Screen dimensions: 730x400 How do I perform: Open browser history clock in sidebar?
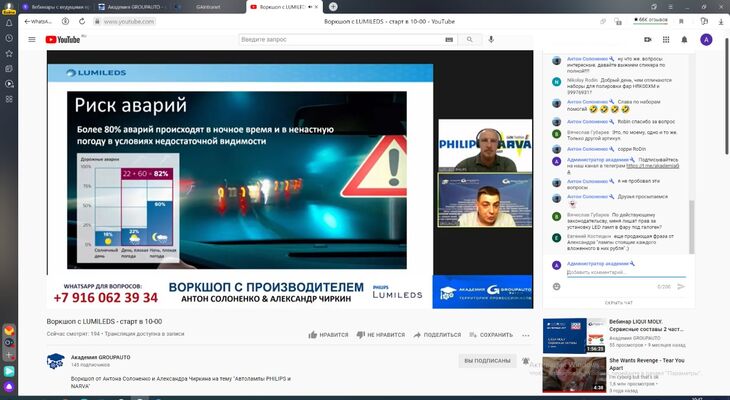pyautogui.click(x=9, y=38)
